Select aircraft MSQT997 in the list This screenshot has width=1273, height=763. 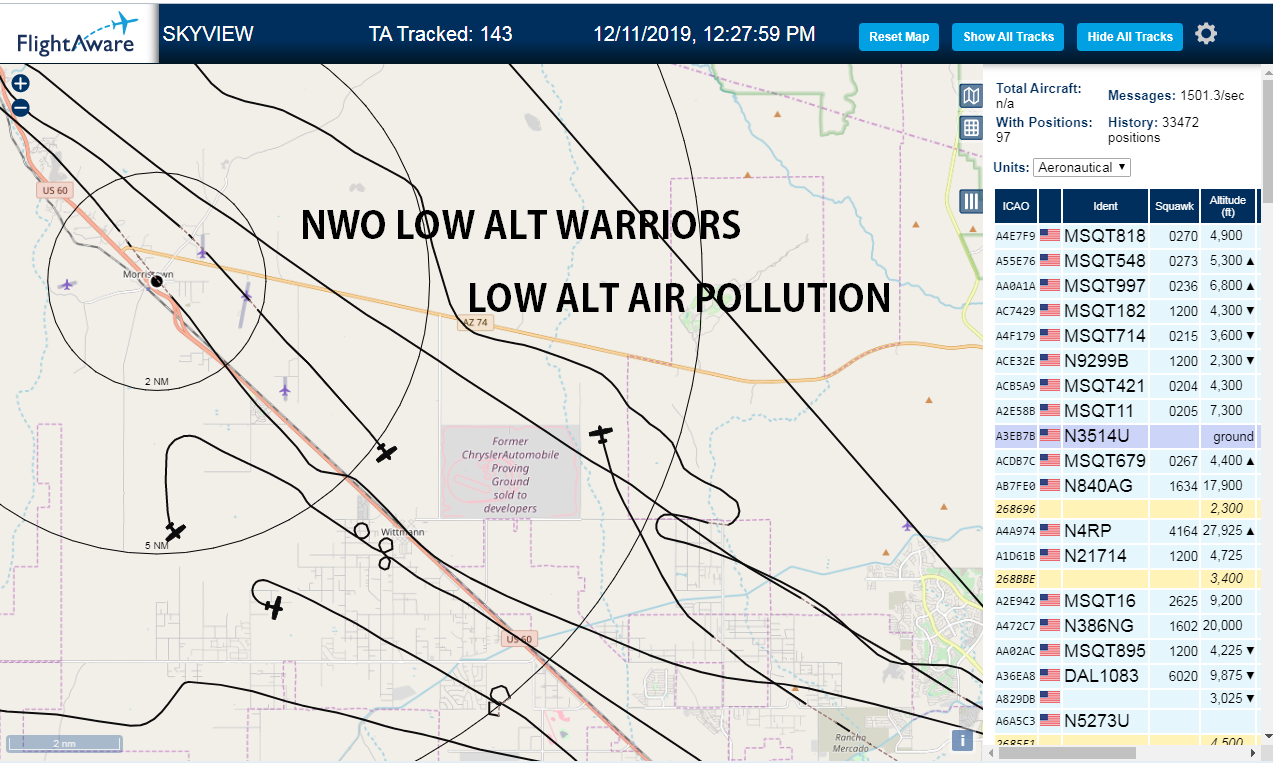pyautogui.click(x=1126, y=286)
